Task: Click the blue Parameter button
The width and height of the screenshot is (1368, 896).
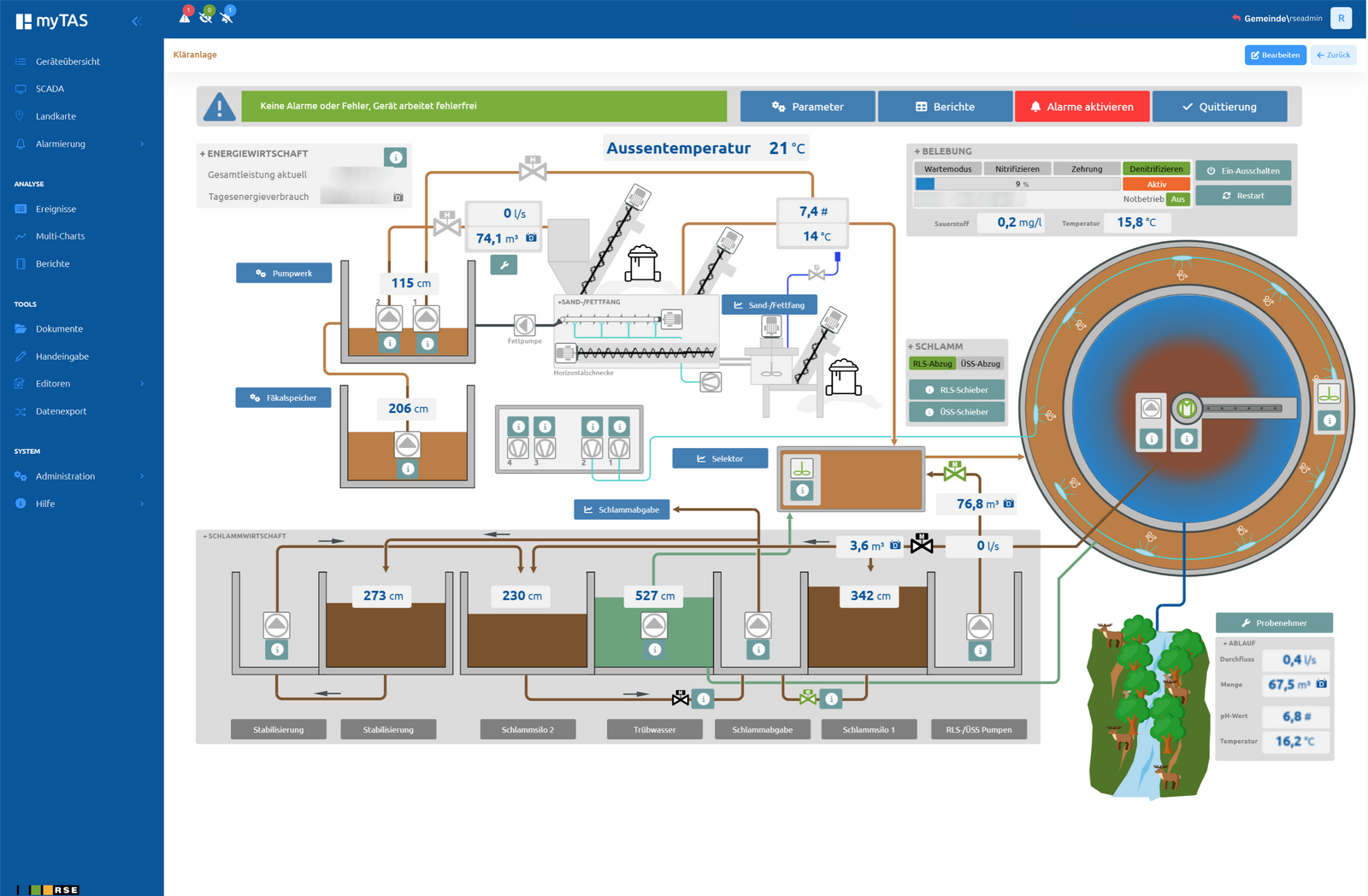Action: pos(807,107)
